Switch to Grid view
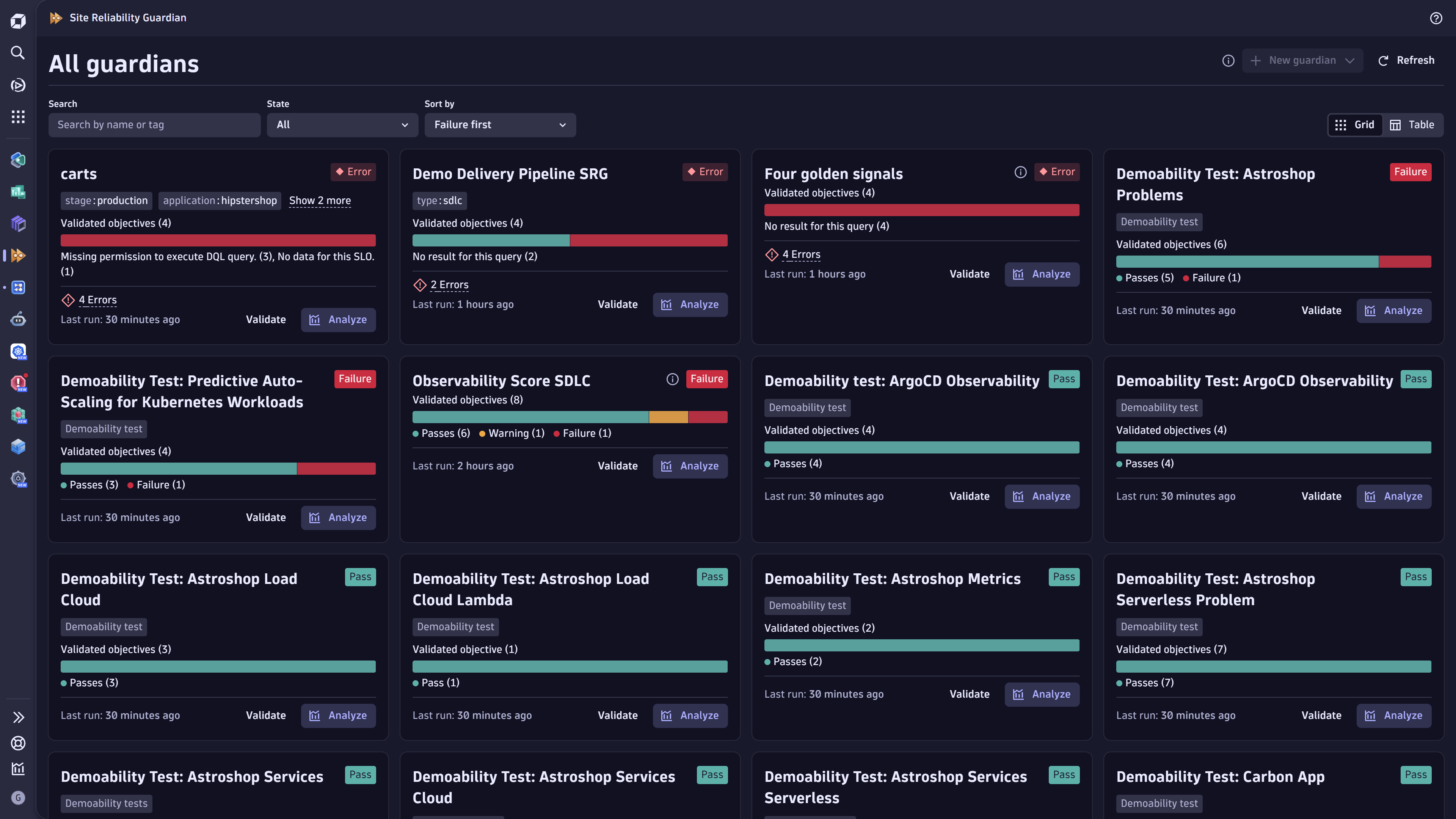The height and width of the screenshot is (819, 1456). point(1355,125)
